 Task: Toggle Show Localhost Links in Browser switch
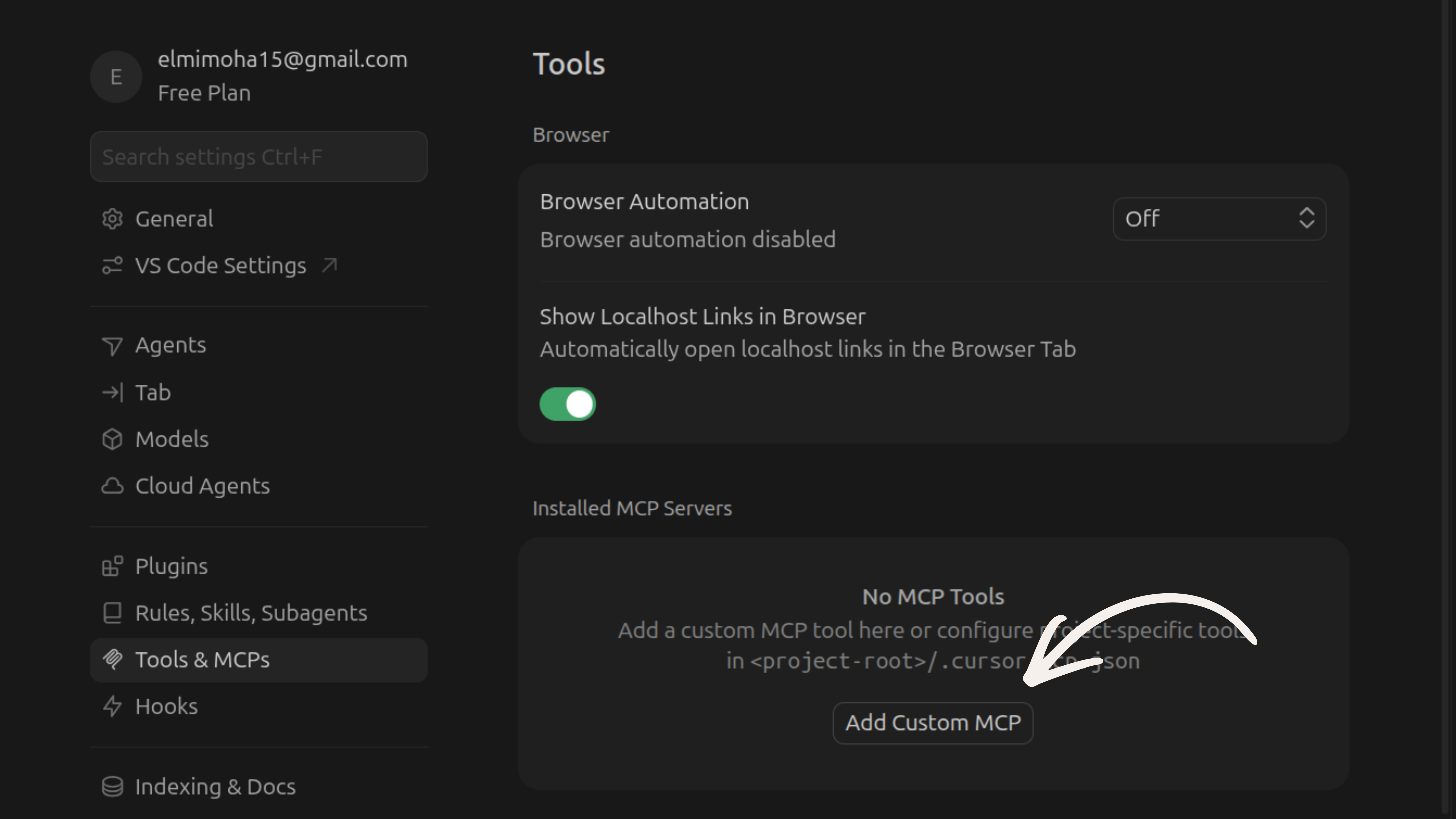[x=568, y=404]
